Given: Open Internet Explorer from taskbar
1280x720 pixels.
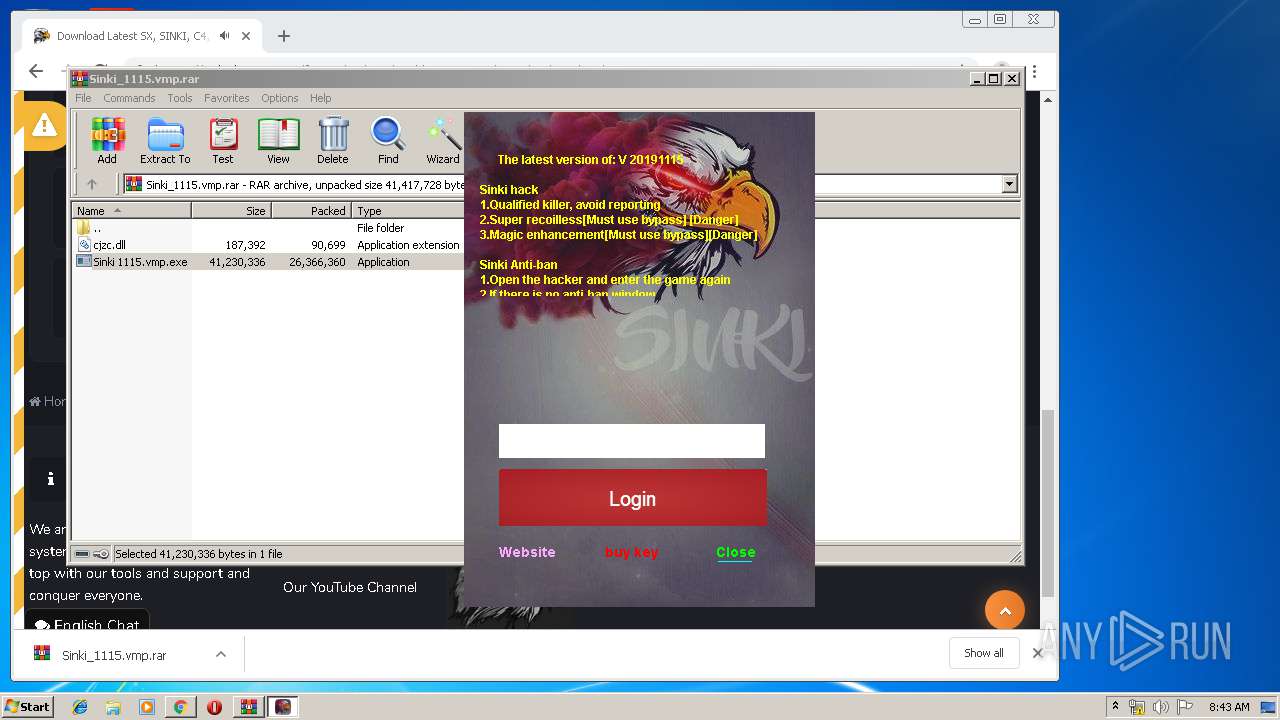Looking at the screenshot, I should pos(80,707).
